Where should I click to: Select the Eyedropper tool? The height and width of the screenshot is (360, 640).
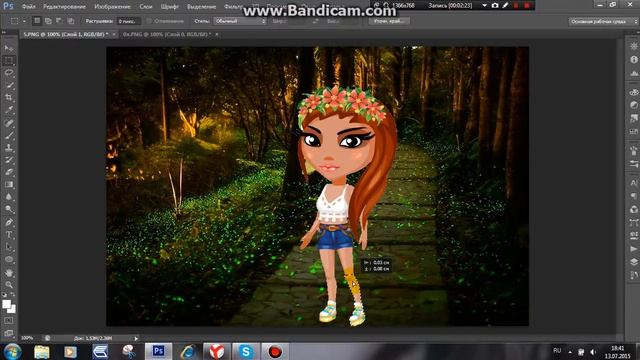point(9,110)
